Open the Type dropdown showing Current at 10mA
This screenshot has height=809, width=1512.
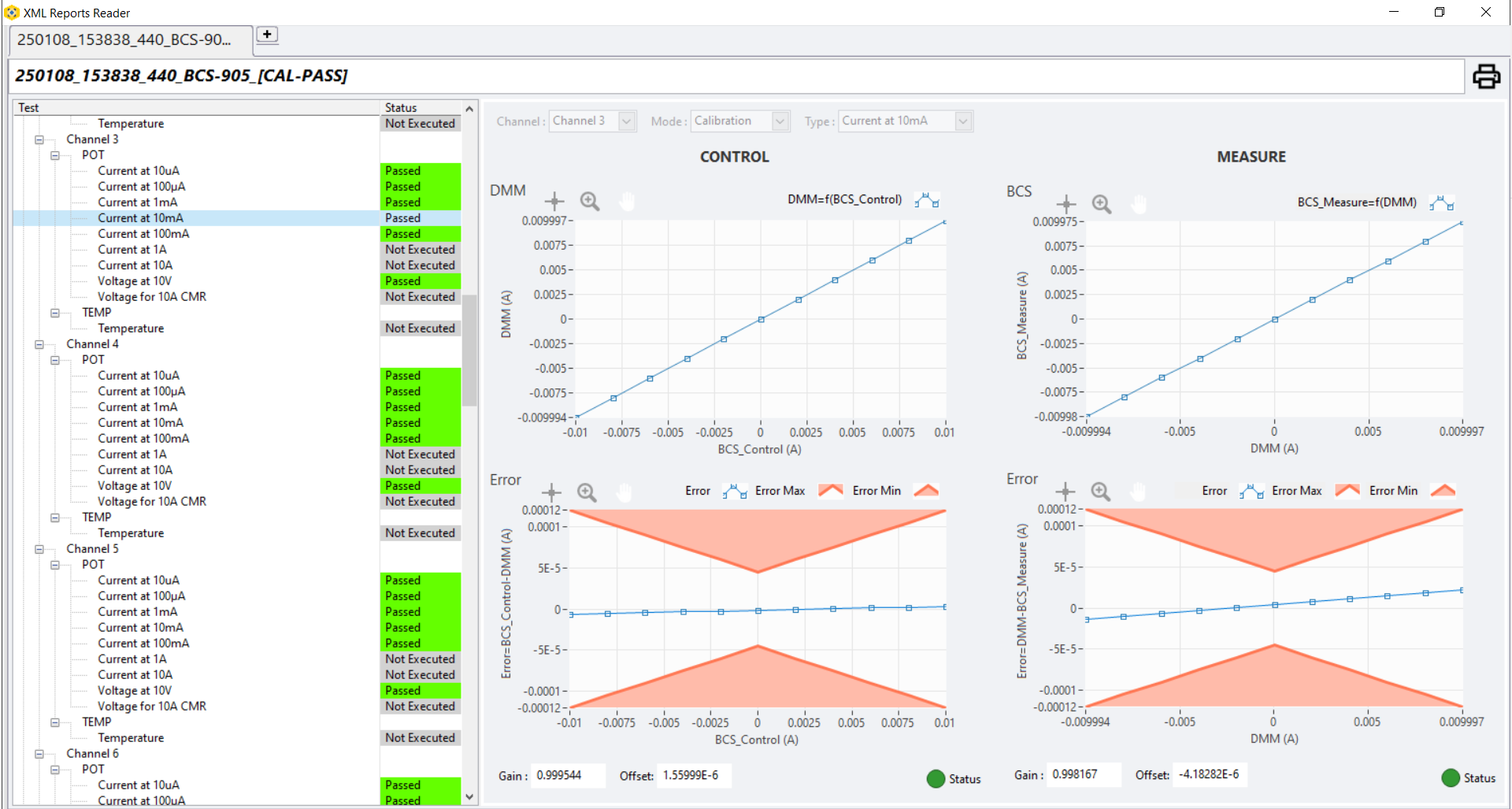coord(963,121)
